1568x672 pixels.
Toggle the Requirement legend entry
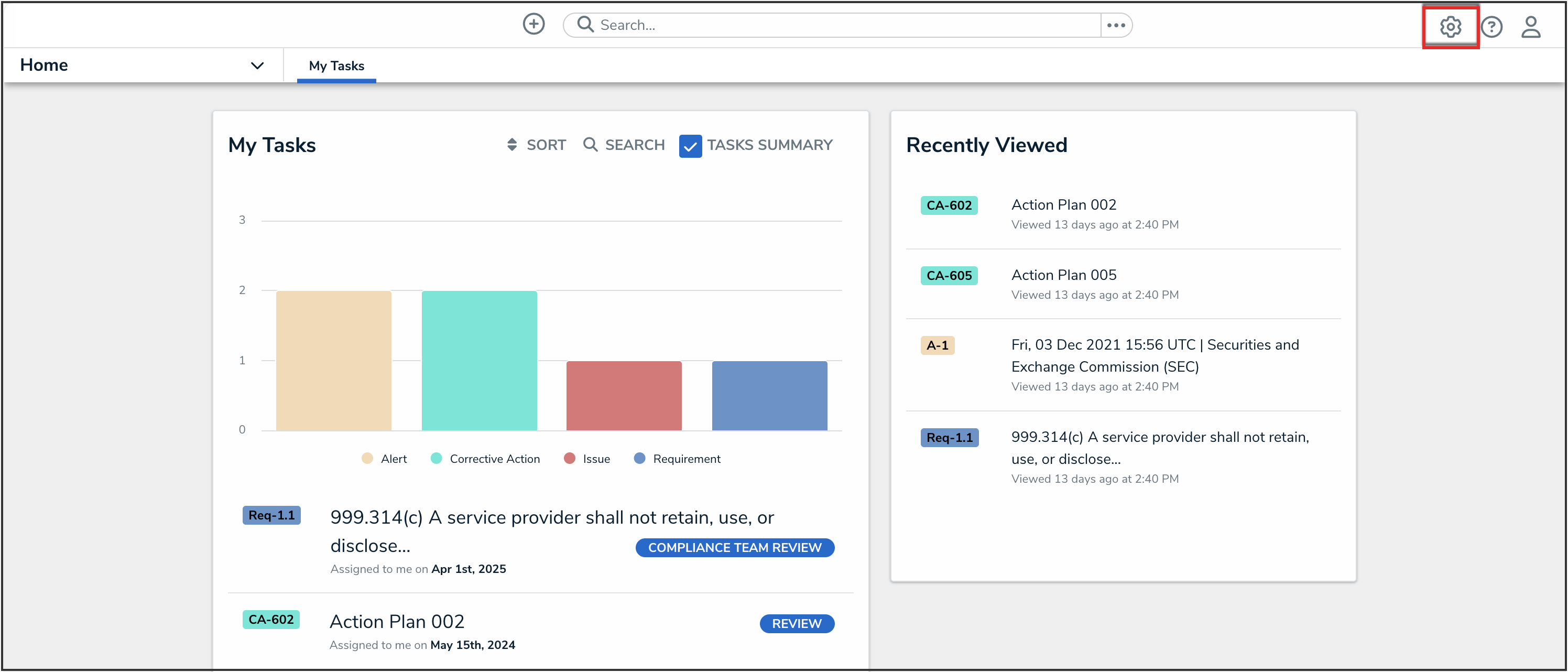[677, 459]
